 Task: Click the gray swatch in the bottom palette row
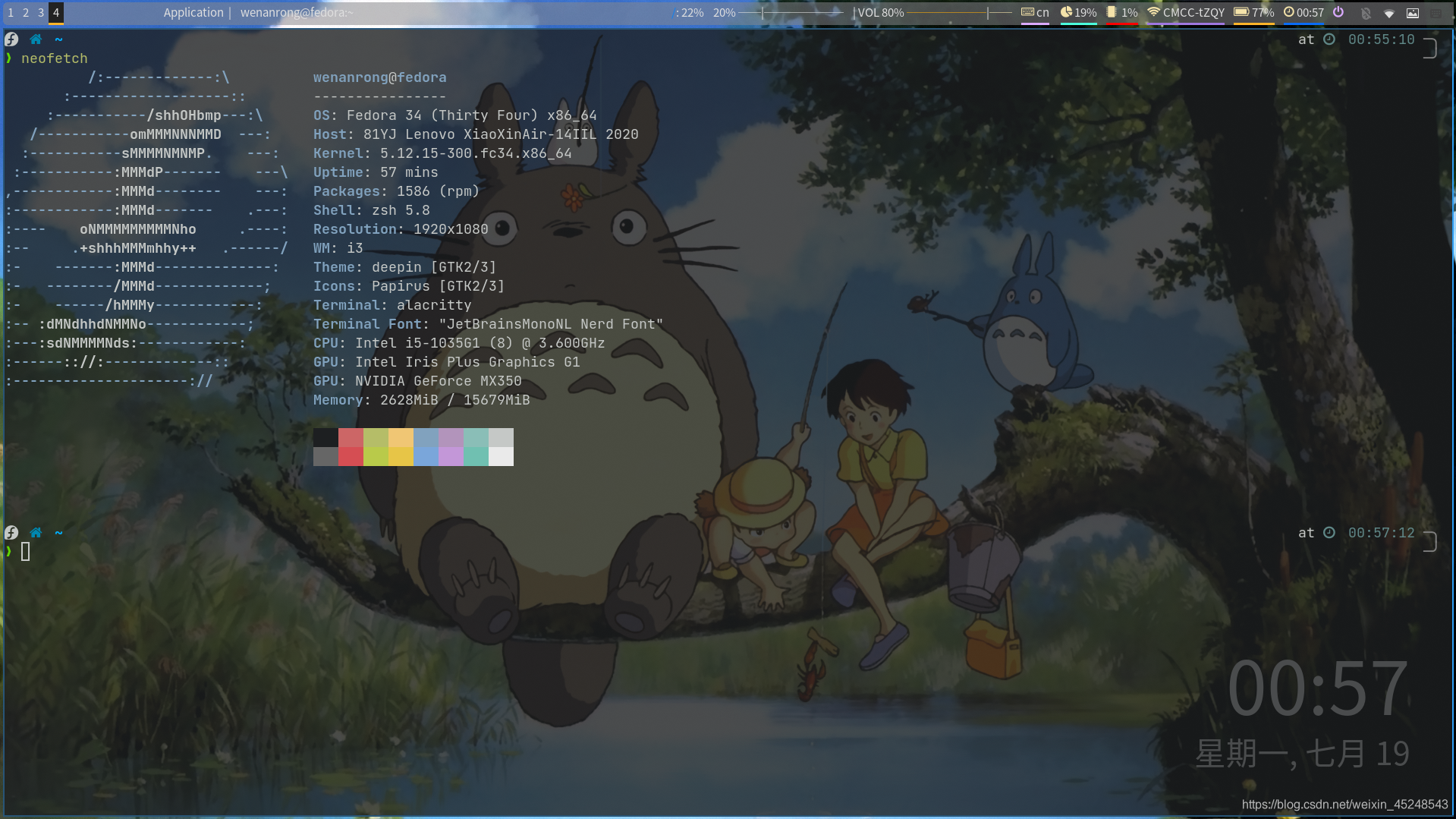coord(325,456)
